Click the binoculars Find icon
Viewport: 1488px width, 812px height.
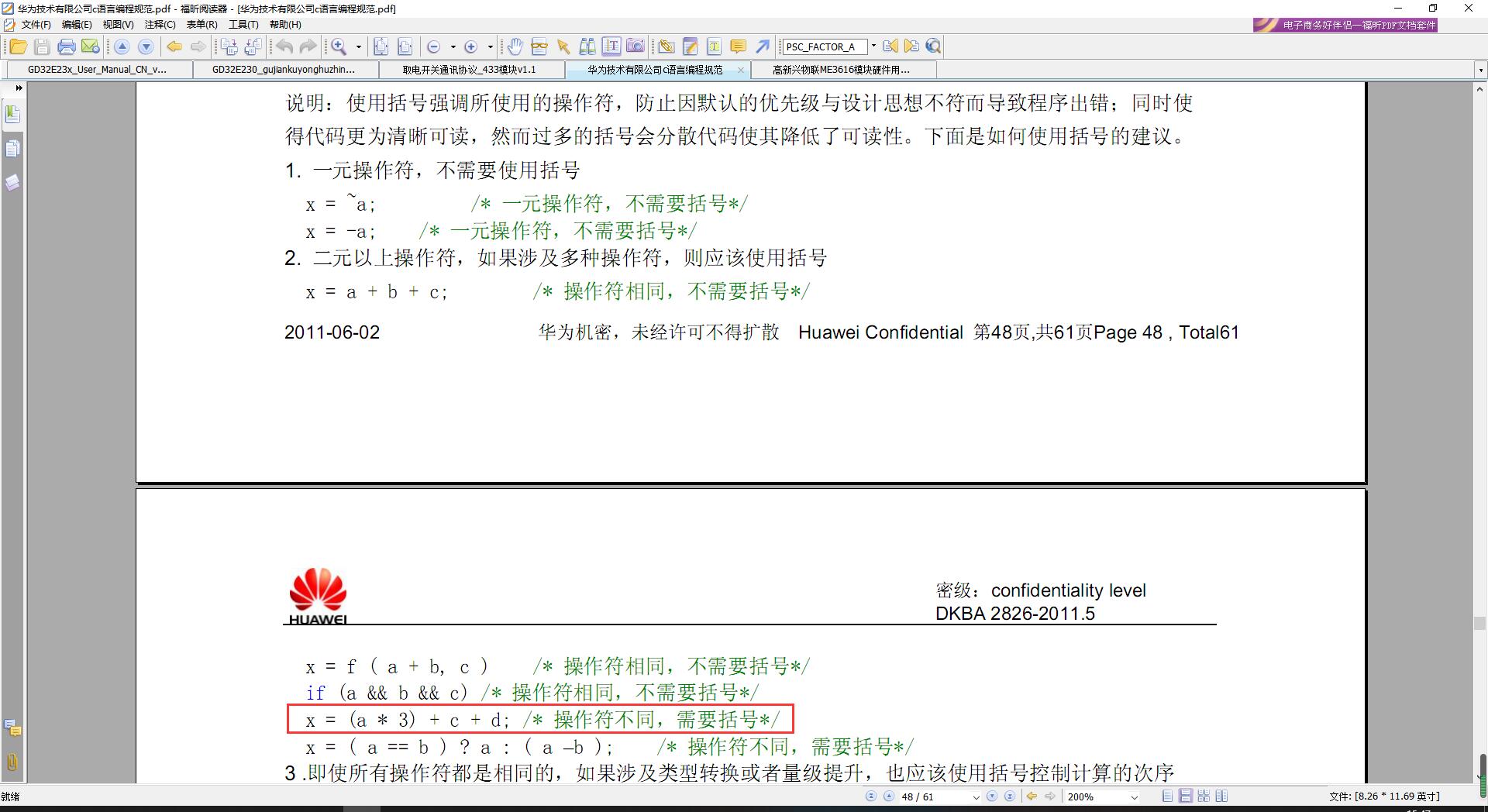[x=587, y=47]
